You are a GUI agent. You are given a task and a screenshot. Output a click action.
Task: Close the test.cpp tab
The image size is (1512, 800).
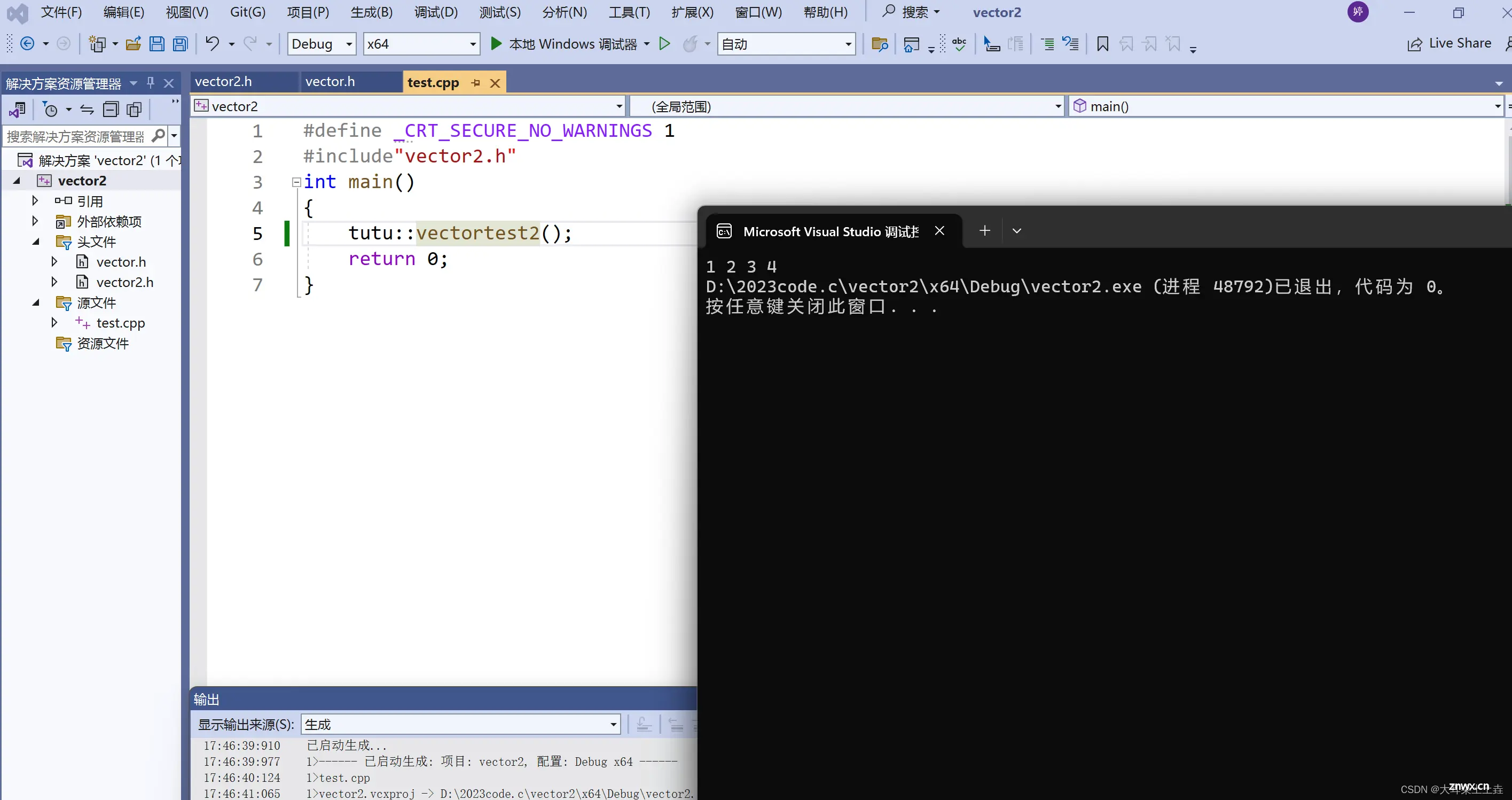click(x=496, y=83)
